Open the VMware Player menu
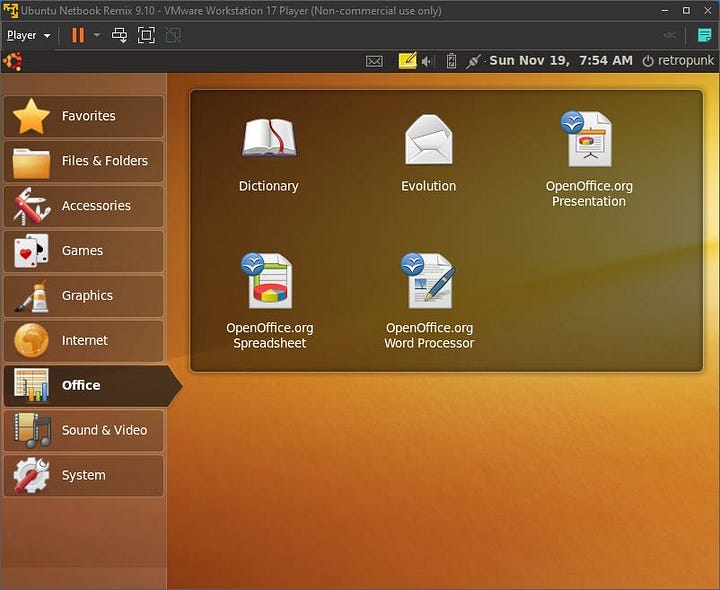Image resolution: width=720 pixels, height=590 pixels. pyautogui.click(x=28, y=35)
